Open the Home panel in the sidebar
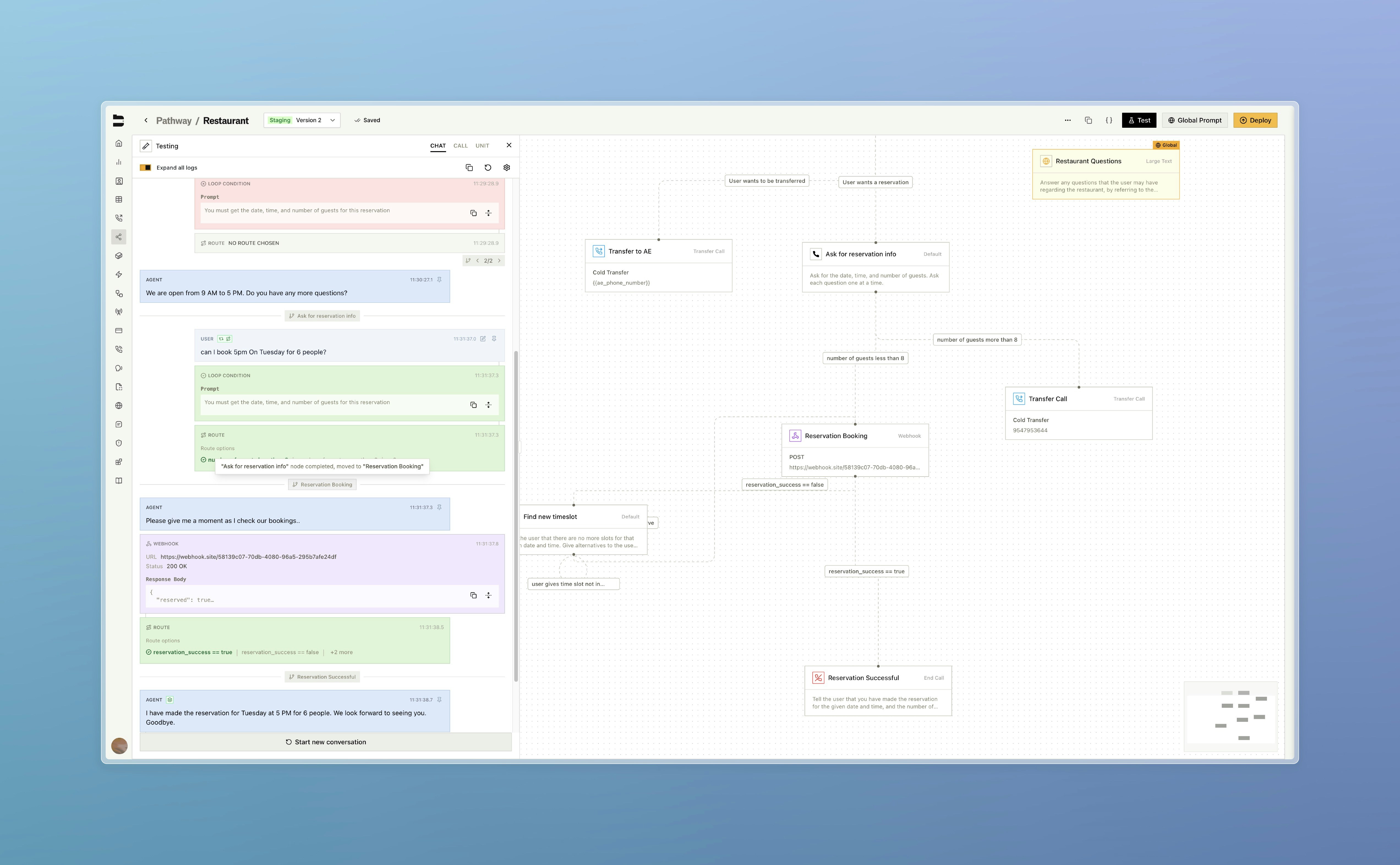 point(119,143)
